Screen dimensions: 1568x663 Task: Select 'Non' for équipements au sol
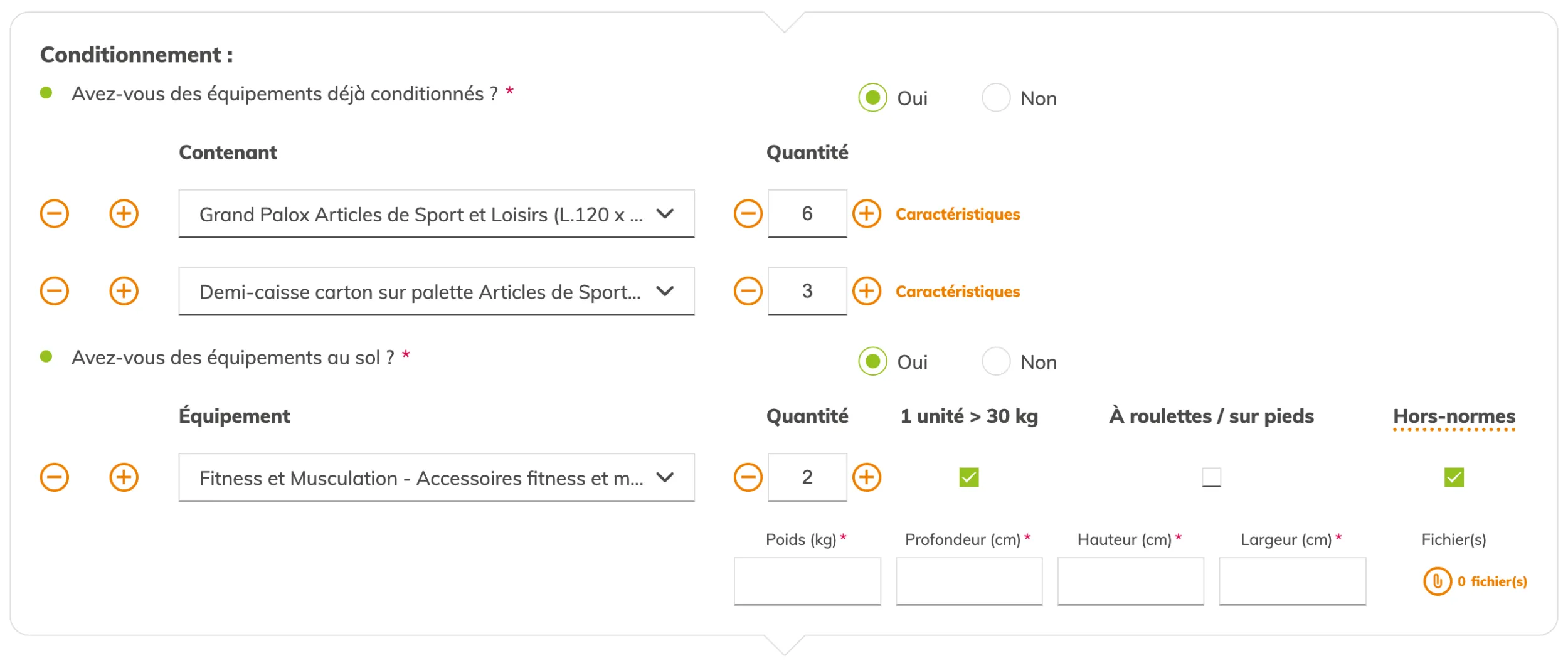[996, 361]
